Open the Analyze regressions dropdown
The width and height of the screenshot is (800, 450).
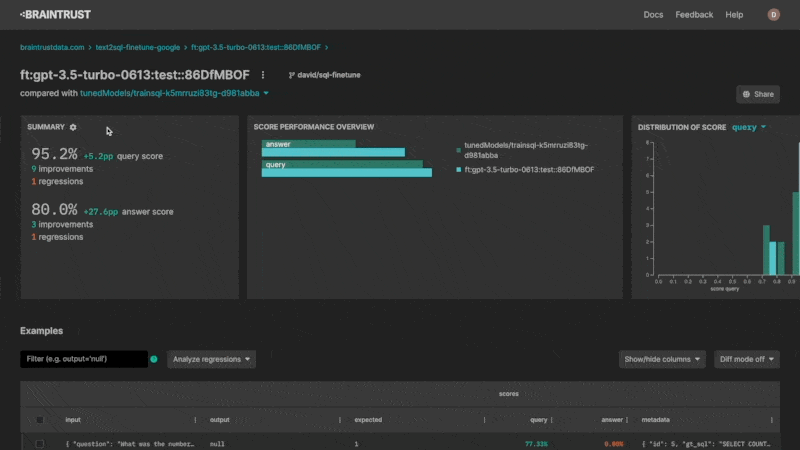pos(211,359)
